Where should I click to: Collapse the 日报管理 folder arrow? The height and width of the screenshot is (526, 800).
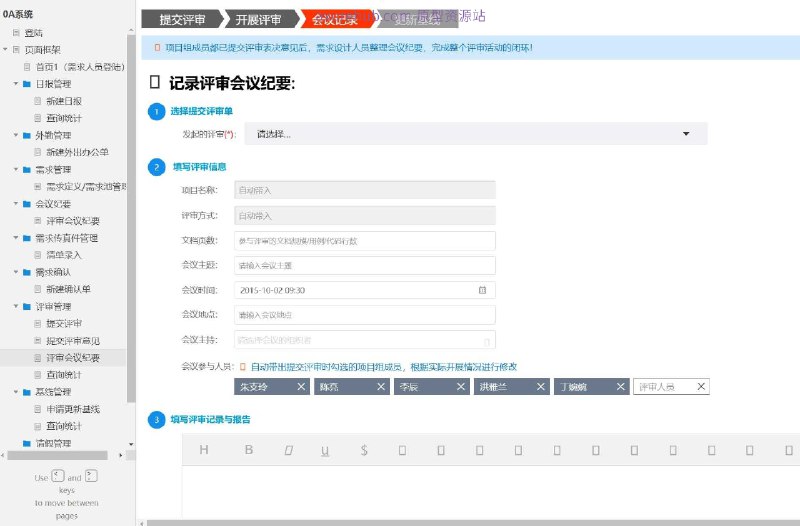[x=16, y=84]
